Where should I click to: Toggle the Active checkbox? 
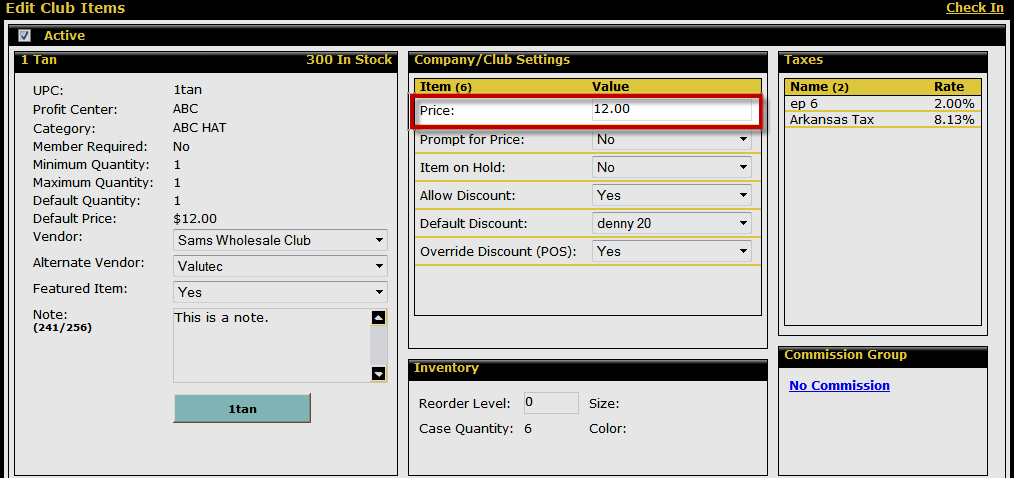tap(25, 36)
